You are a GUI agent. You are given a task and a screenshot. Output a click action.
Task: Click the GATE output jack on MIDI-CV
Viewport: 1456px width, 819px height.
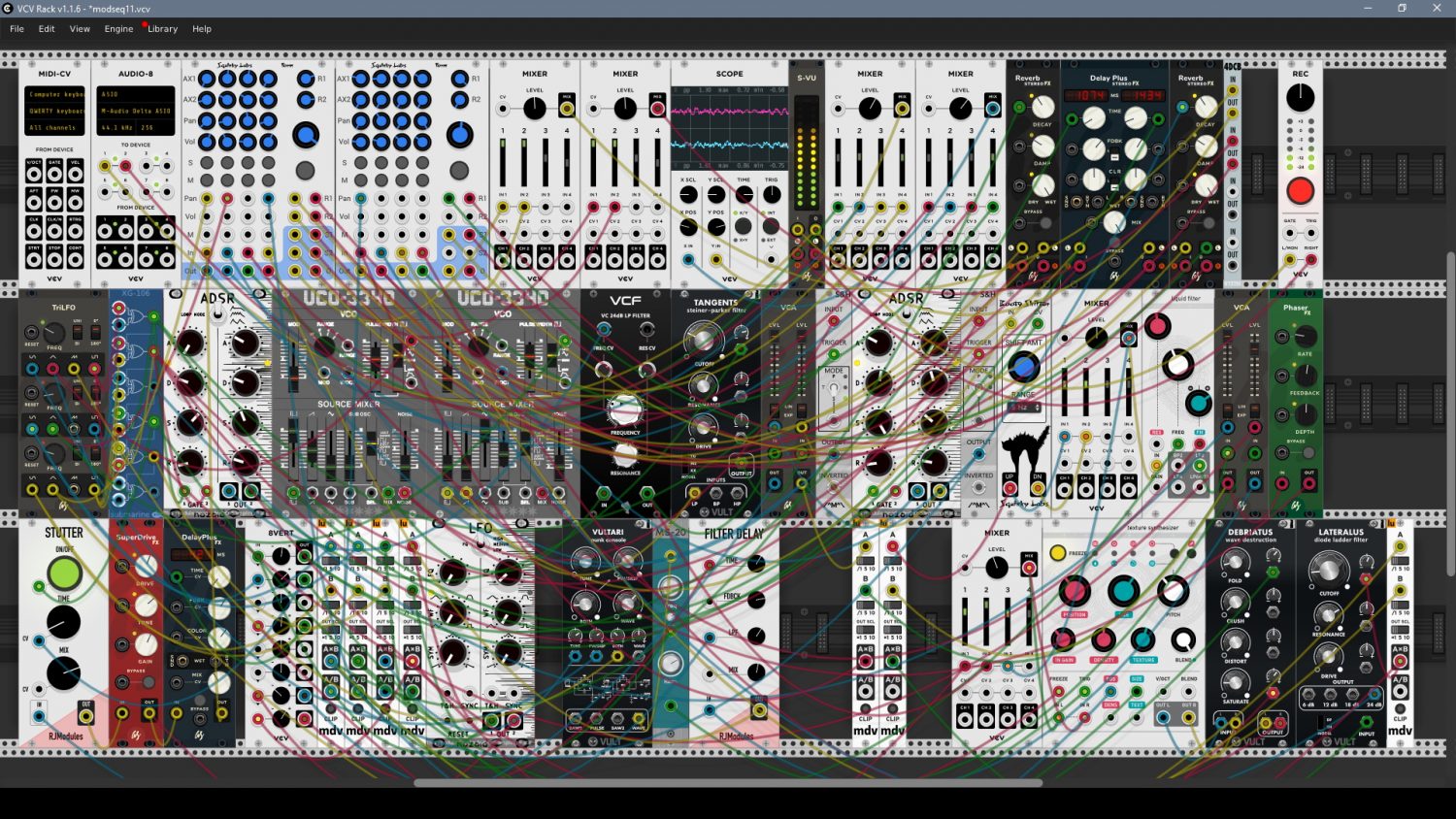click(55, 175)
